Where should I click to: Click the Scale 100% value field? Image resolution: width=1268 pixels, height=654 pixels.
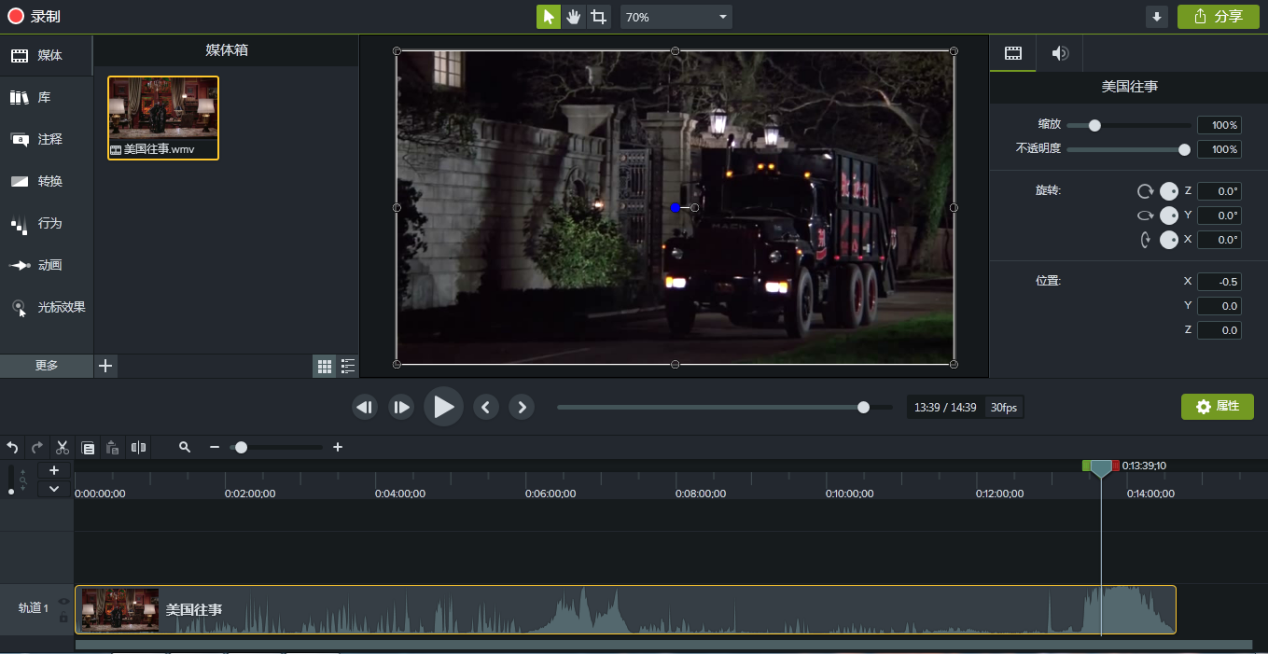(1219, 125)
